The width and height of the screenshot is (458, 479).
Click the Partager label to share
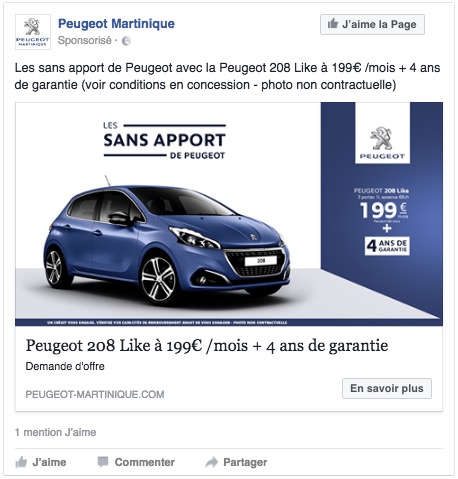point(245,462)
